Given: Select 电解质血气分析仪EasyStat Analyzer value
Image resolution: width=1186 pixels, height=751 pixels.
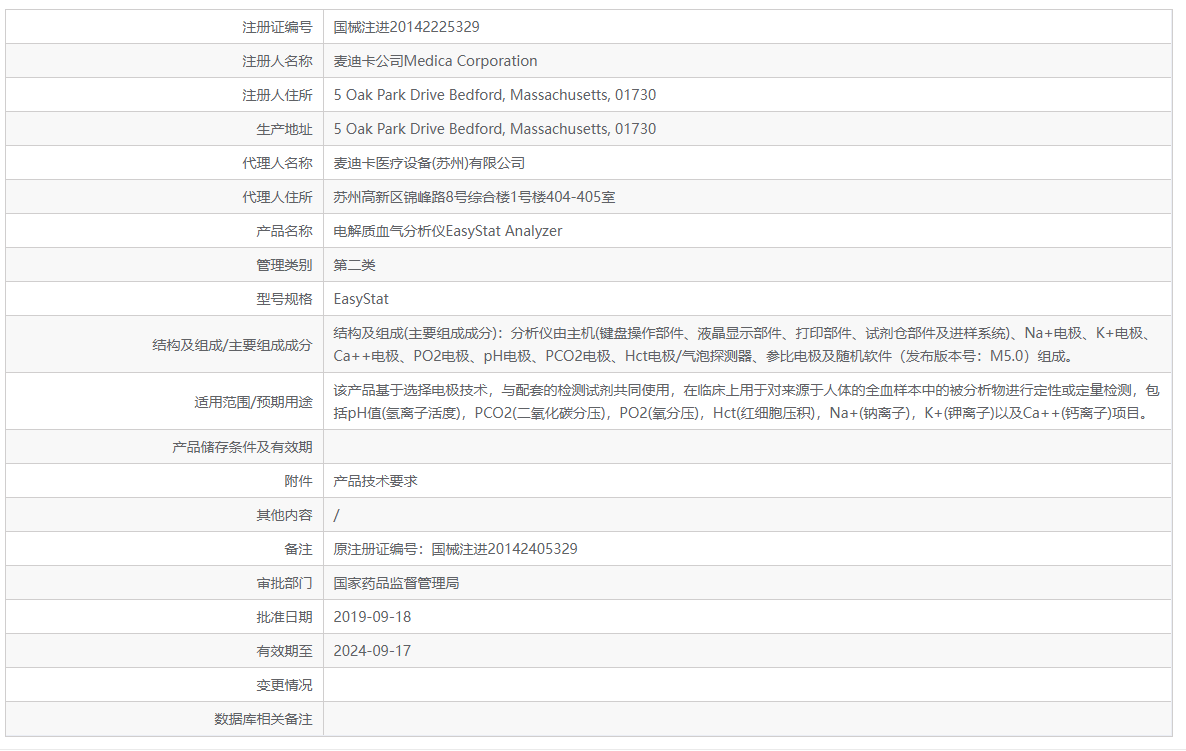Looking at the screenshot, I should pyautogui.click(x=448, y=231).
